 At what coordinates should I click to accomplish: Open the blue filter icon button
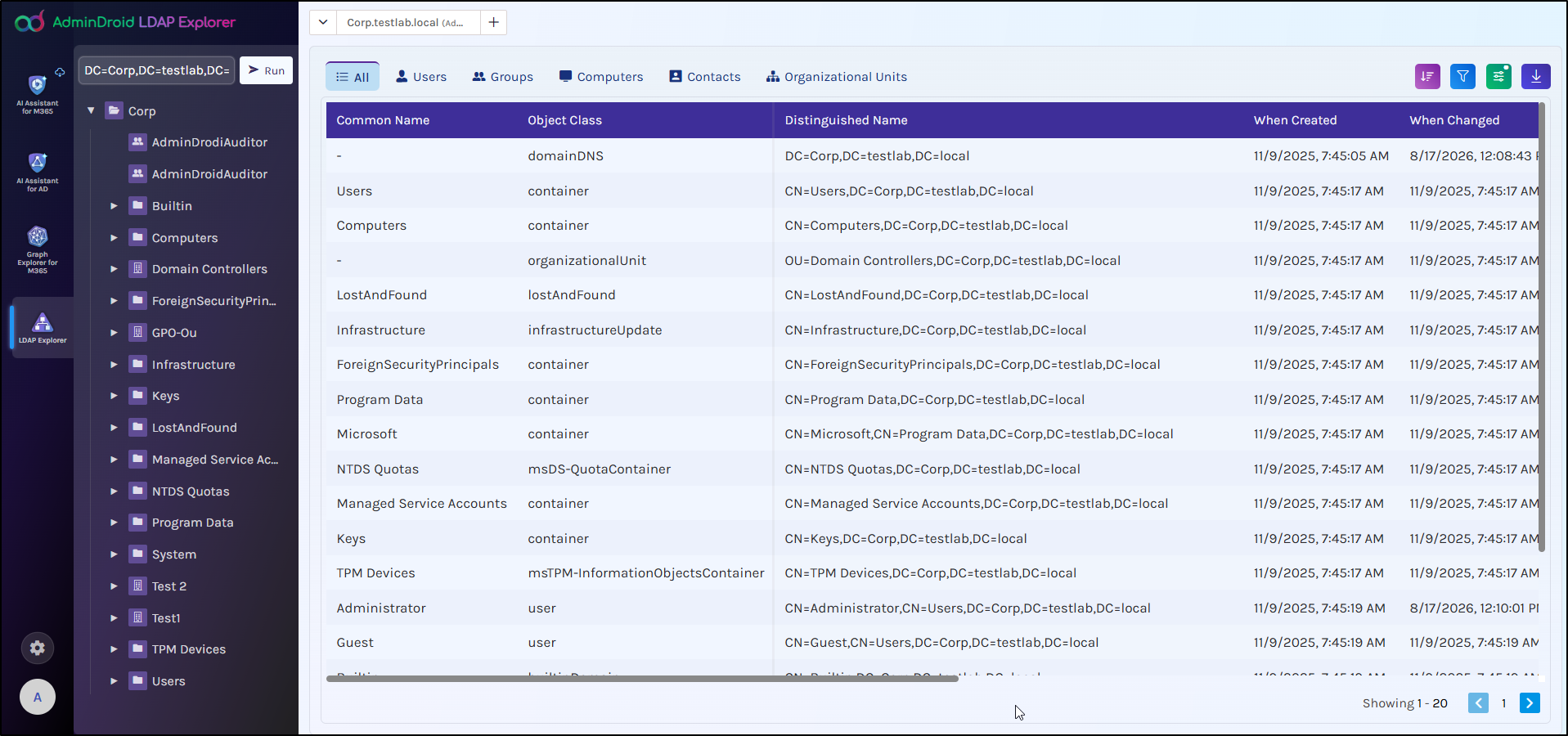[1462, 76]
